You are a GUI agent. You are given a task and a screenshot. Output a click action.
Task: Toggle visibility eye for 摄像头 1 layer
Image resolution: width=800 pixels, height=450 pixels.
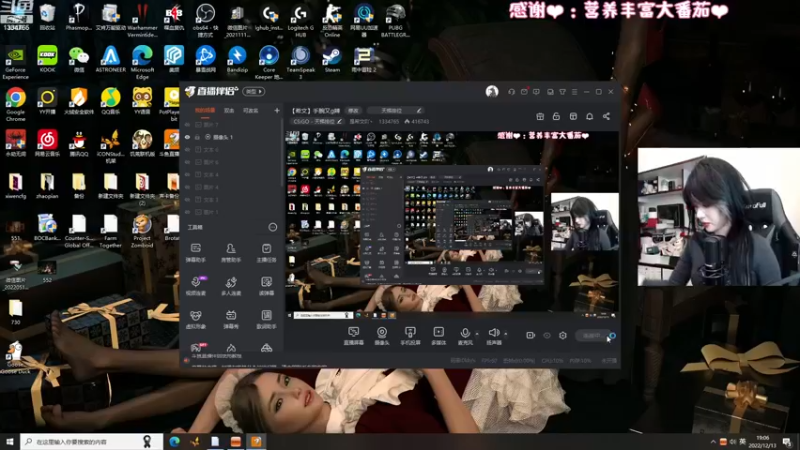[x=187, y=137]
